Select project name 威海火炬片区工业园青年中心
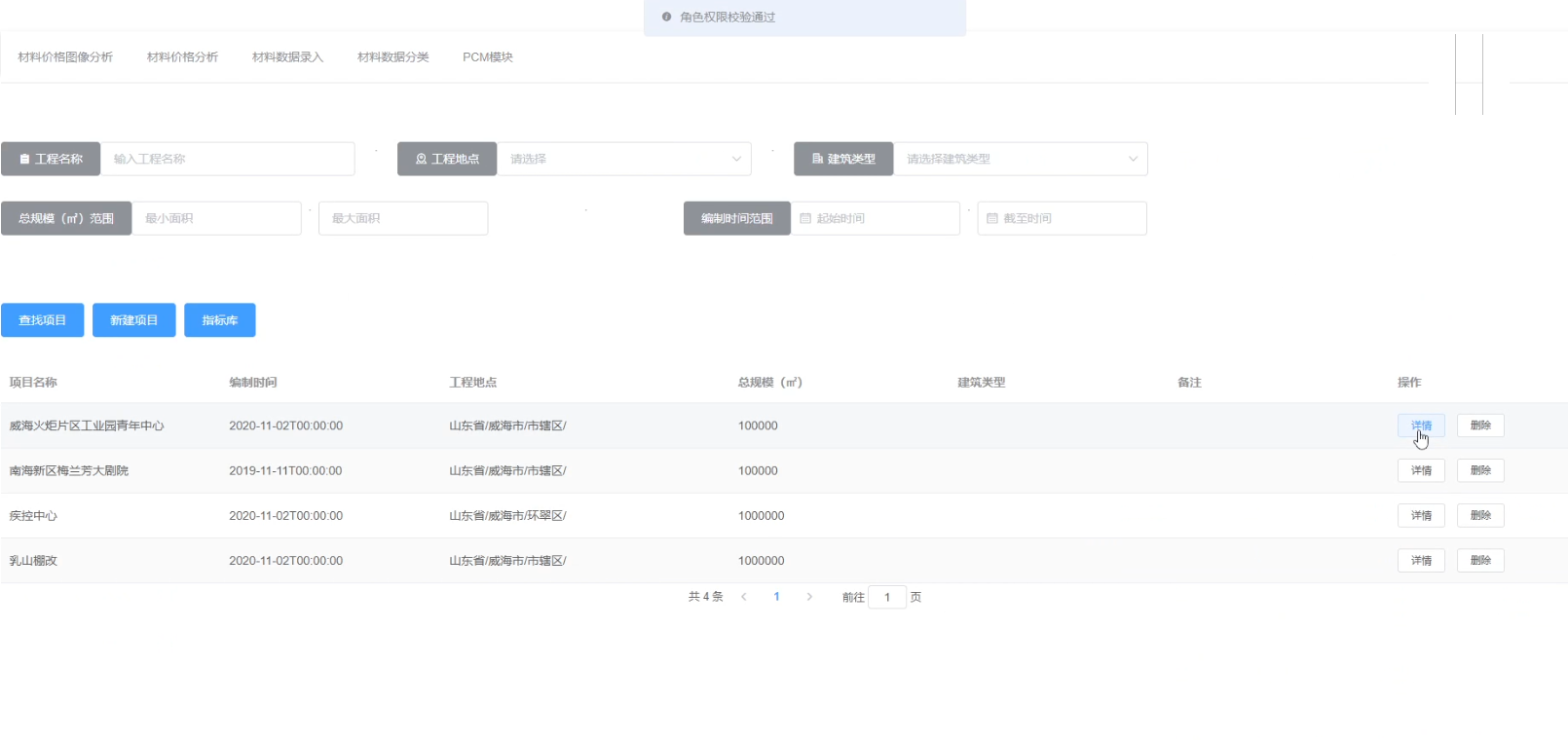1568x740 pixels. [87, 425]
